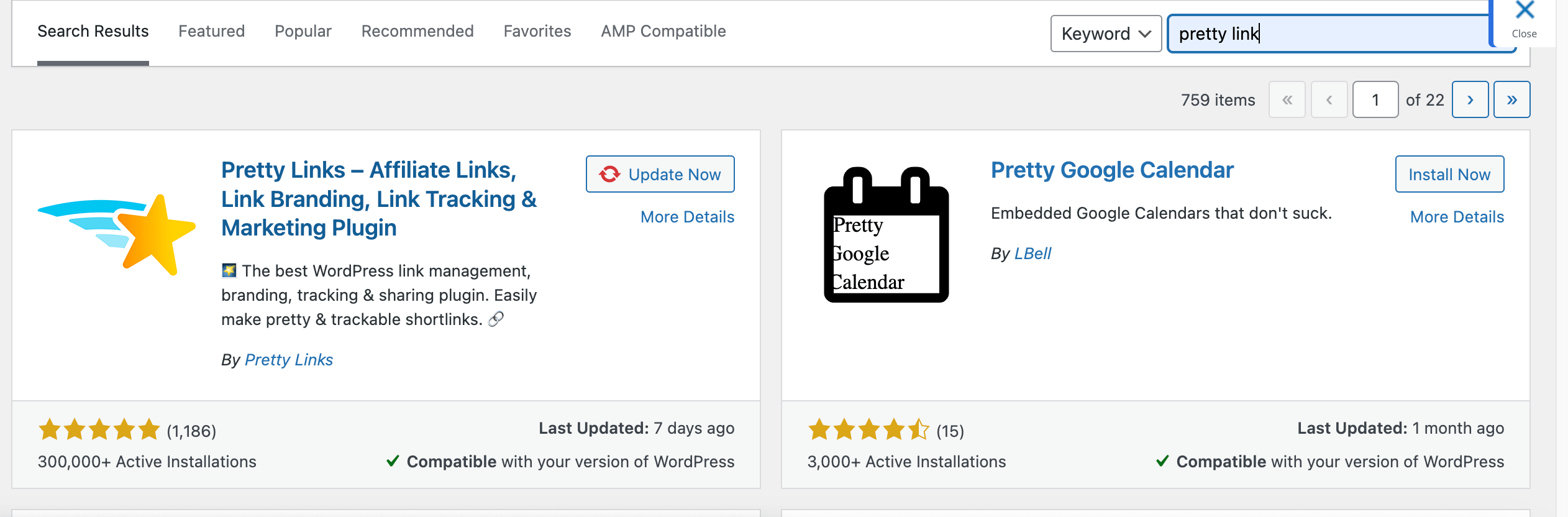Screen dimensions: 1568x517
Task: Click the Pretty Links star logo thumbnail
Action: [117, 235]
